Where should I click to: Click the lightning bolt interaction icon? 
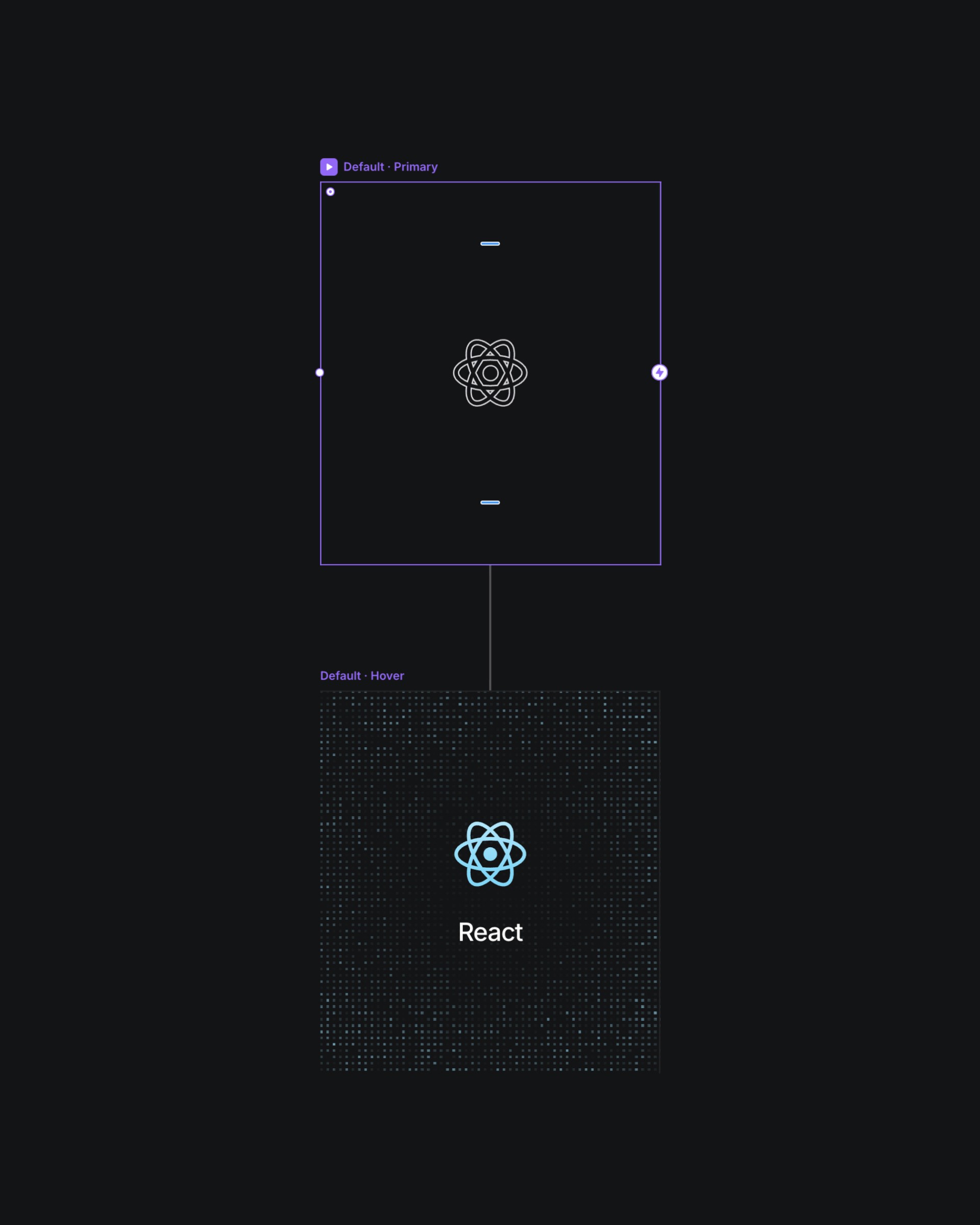659,373
